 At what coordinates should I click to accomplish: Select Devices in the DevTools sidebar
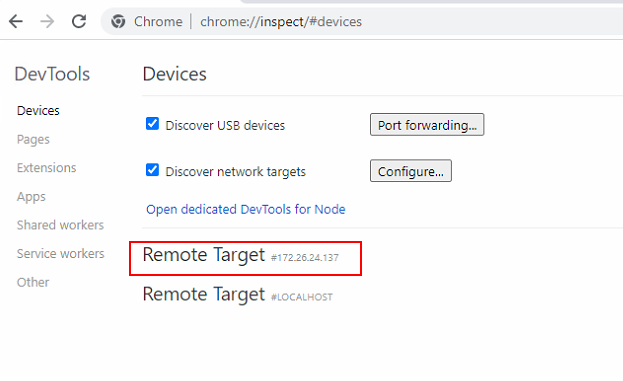(38, 110)
